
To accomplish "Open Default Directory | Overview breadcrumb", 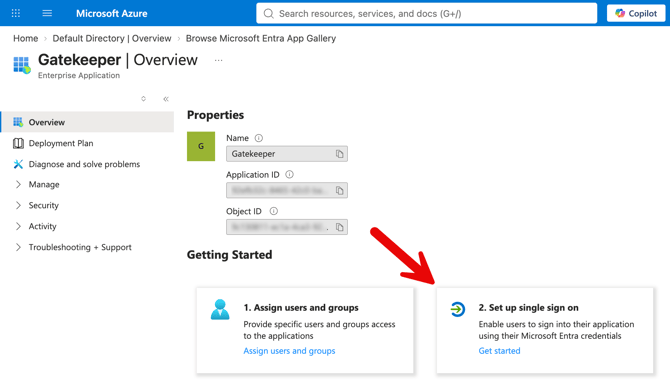I will tap(112, 38).
